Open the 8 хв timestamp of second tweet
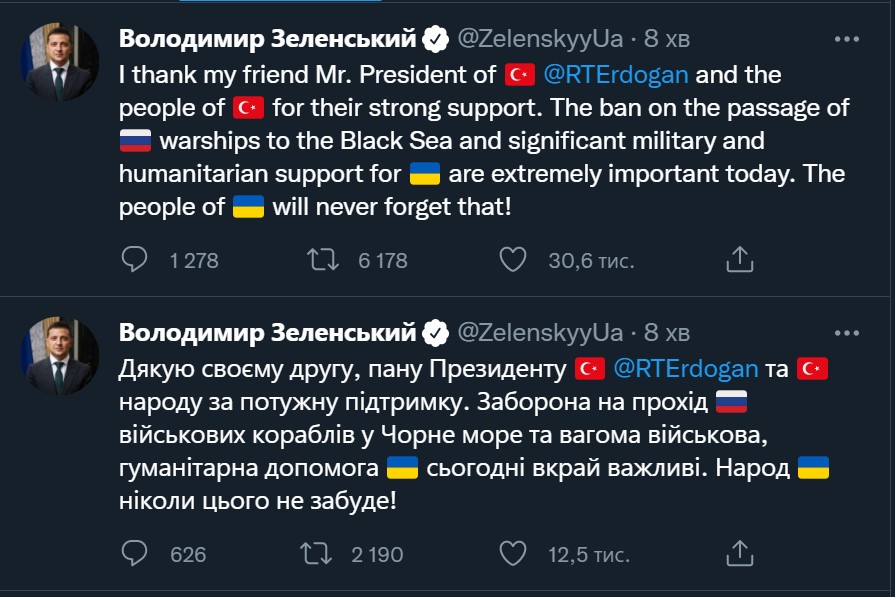895x597 pixels. [x=667, y=333]
